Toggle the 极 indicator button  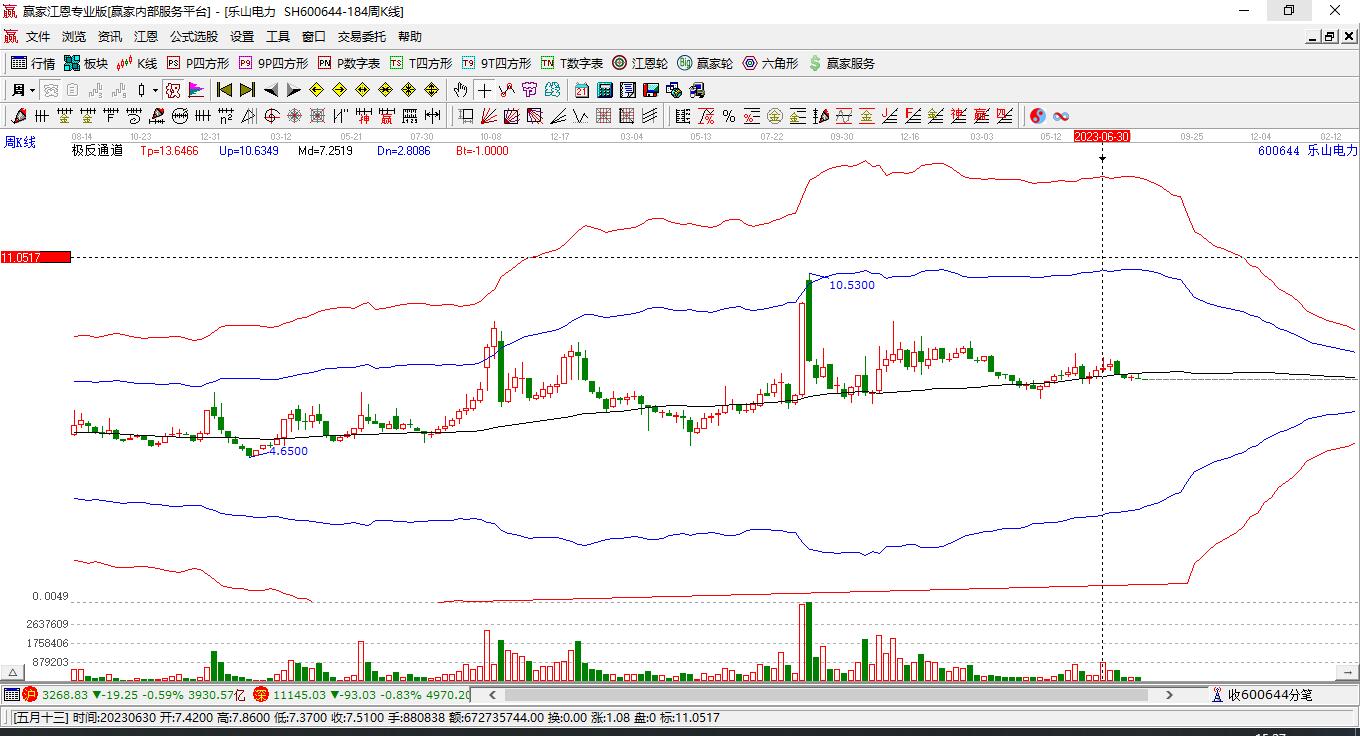(x=173, y=90)
